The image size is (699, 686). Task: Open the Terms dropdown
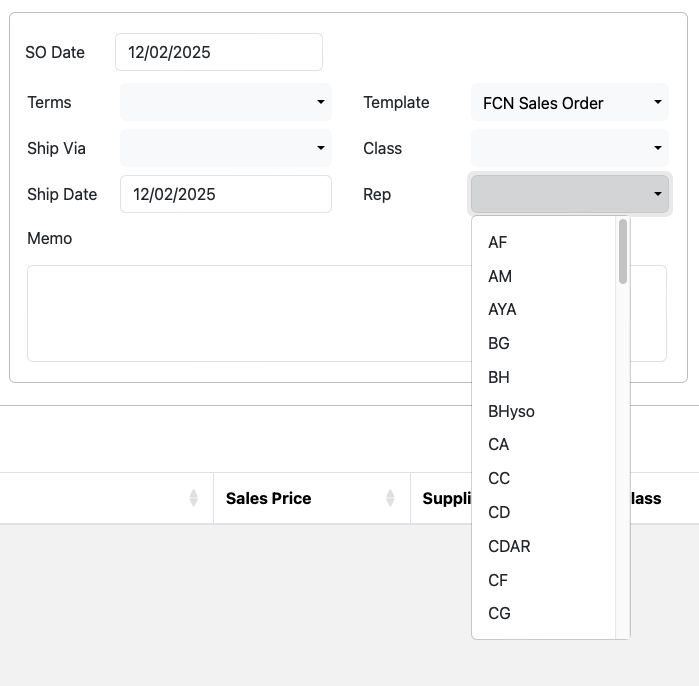coord(225,102)
